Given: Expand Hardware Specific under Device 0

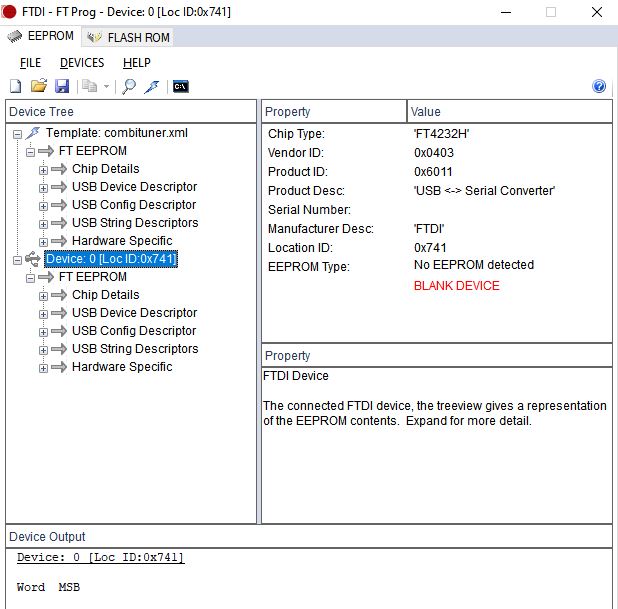Looking at the screenshot, I should pyautogui.click(x=43, y=368).
